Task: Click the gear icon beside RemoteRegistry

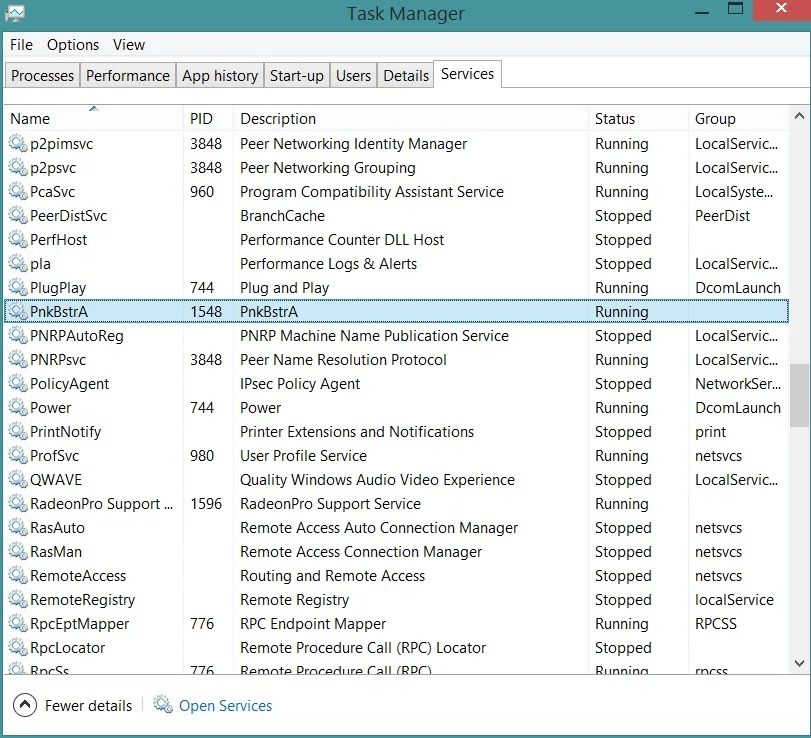Action: [18, 599]
